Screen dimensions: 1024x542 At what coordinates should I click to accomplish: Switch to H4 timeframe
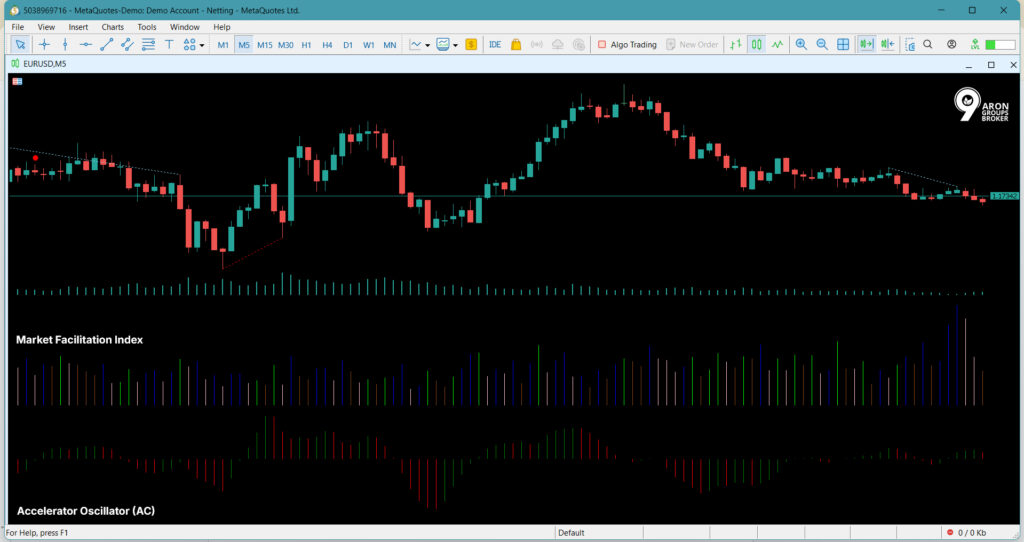327,45
